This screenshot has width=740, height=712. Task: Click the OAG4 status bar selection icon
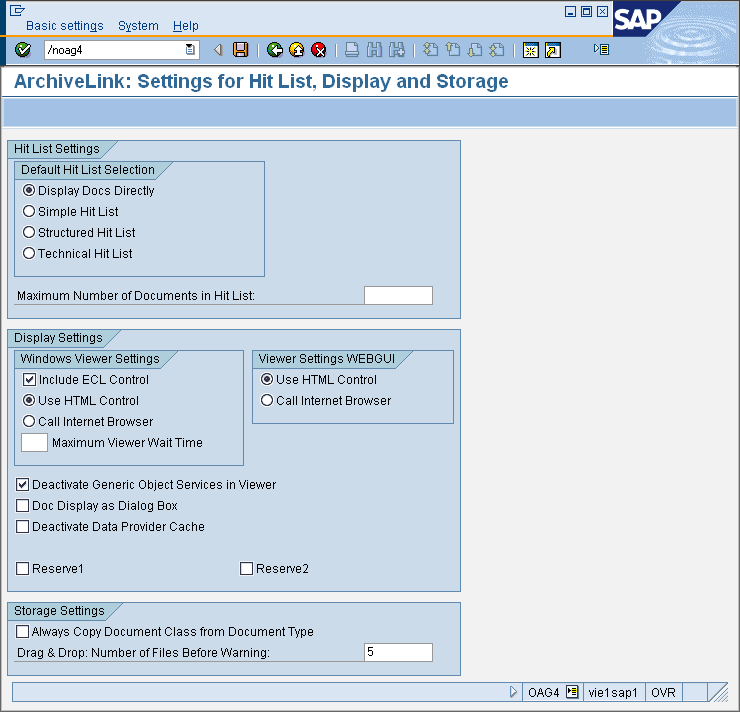(572, 692)
